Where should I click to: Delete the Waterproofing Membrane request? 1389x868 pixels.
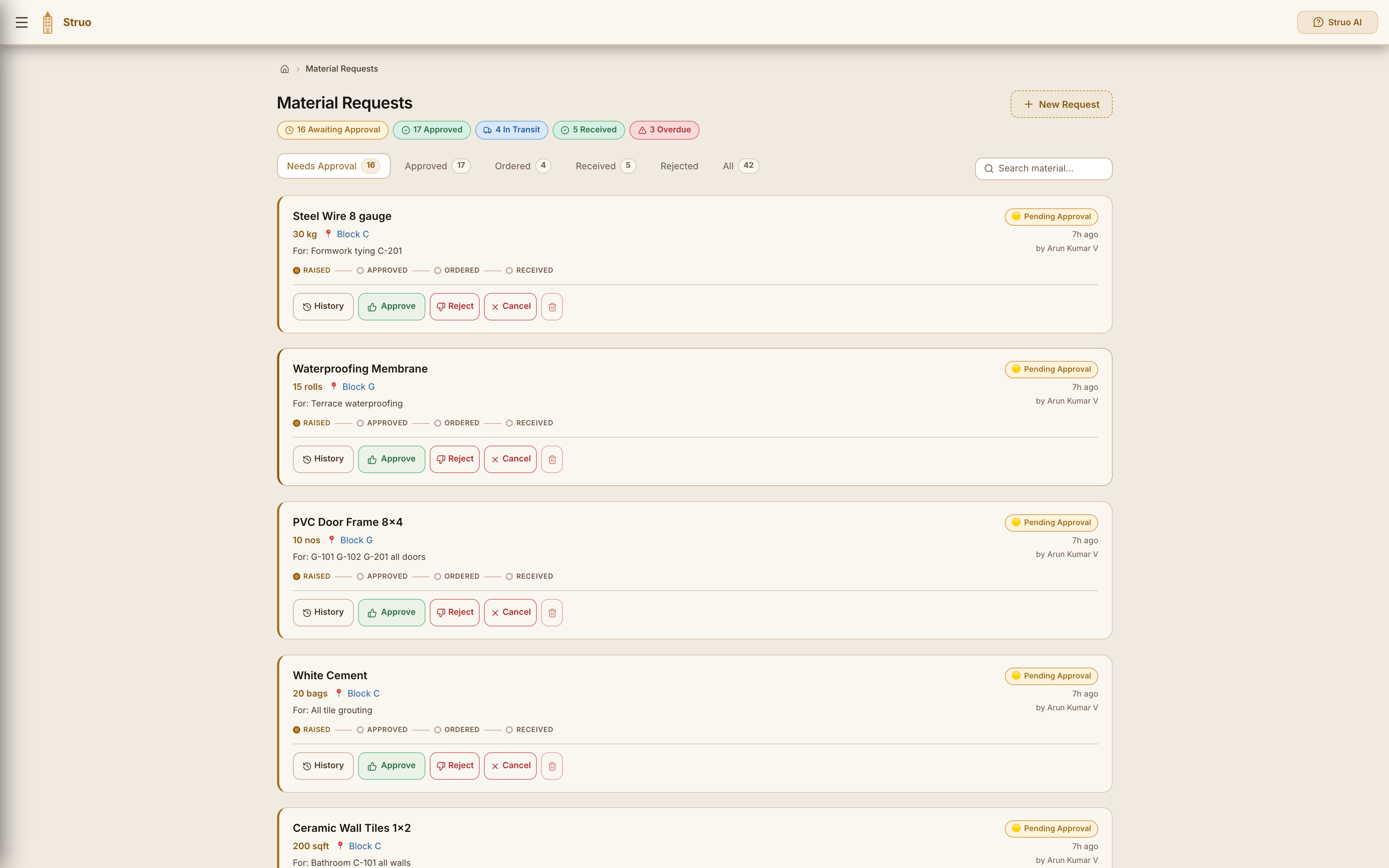click(x=552, y=459)
